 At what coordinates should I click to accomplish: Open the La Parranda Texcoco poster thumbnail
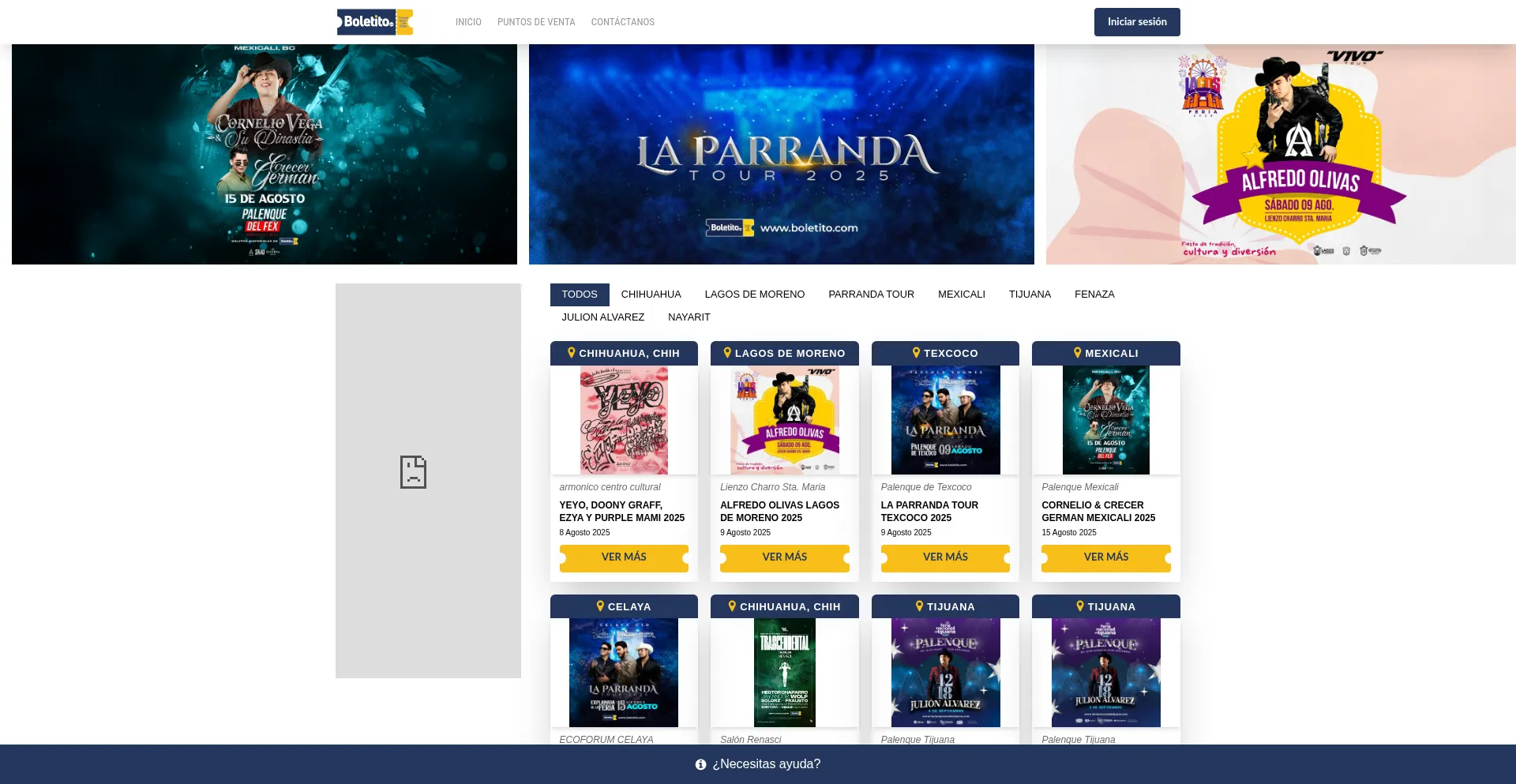(945, 420)
